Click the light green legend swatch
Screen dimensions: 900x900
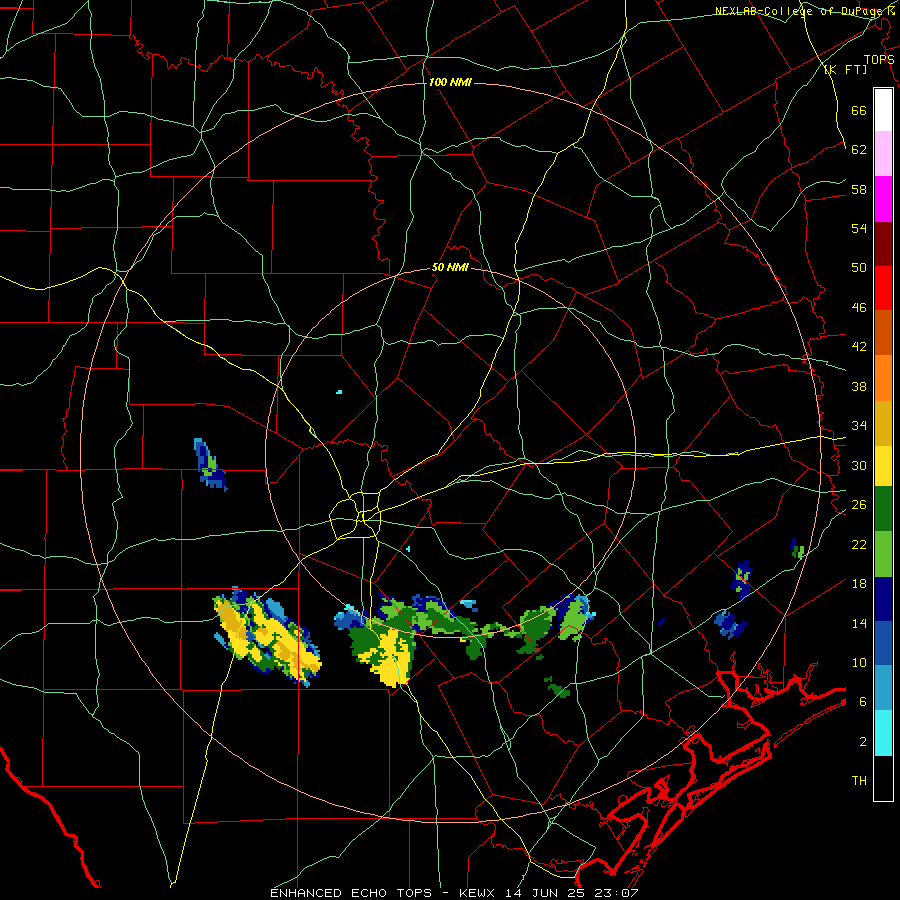(x=883, y=554)
